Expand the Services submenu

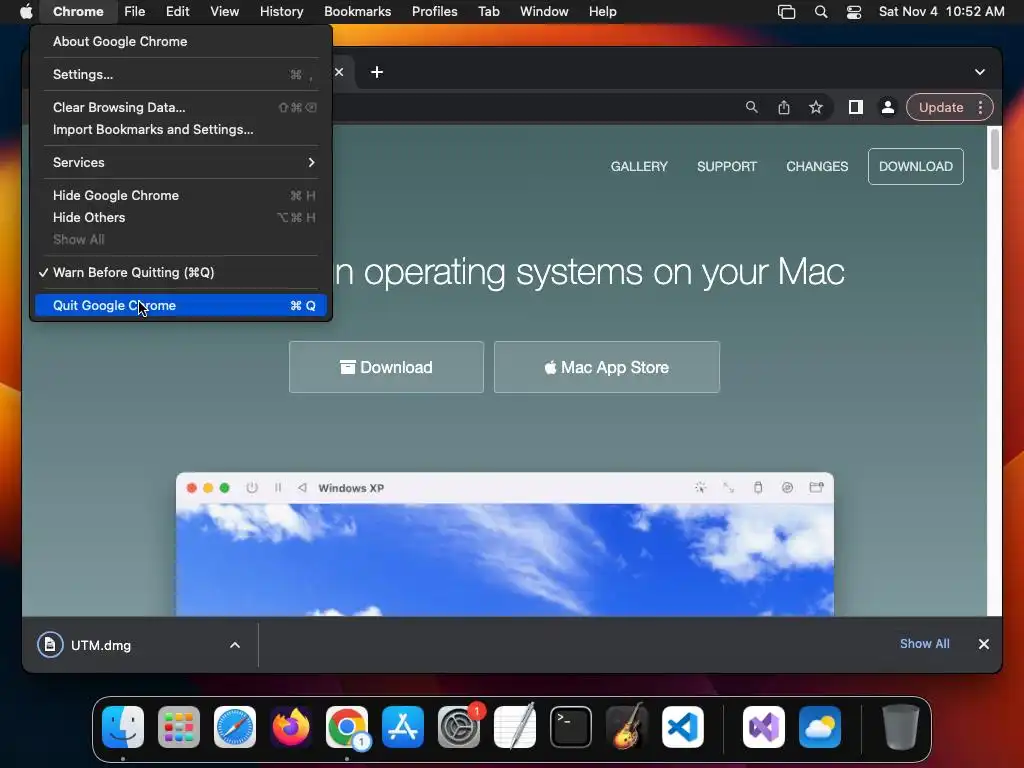coord(180,163)
